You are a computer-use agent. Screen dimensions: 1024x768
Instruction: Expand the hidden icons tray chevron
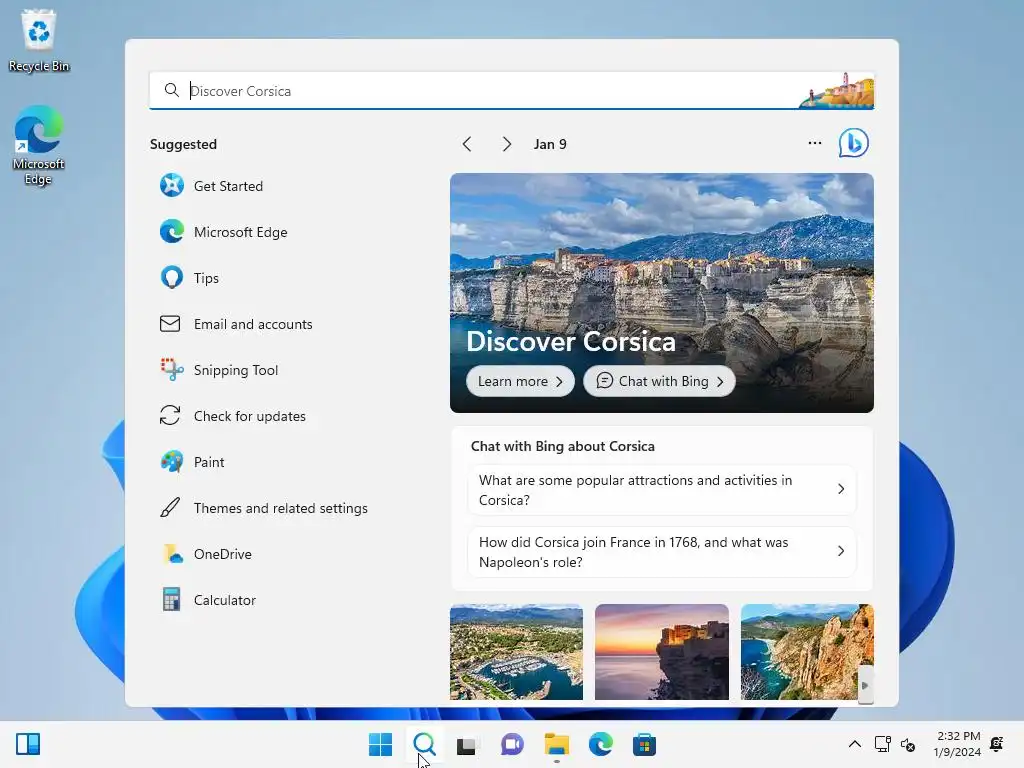click(x=854, y=744)
